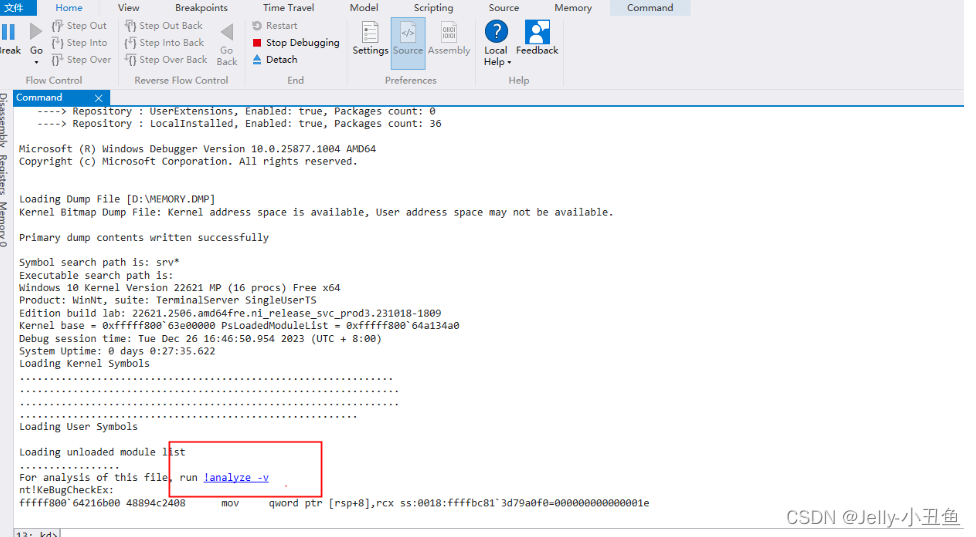Click Step Over in Flow Control
The image size is (976, 537).
pos(81,60)
